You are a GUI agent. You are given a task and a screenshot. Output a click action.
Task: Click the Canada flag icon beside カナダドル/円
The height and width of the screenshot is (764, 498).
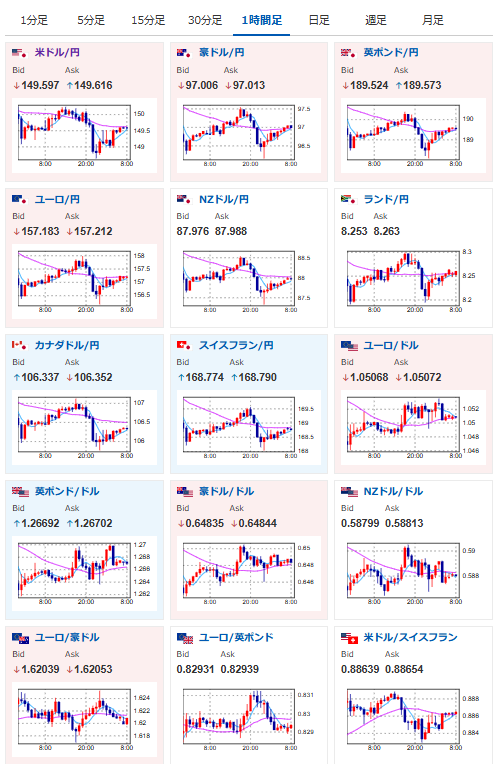coord(19,345)
